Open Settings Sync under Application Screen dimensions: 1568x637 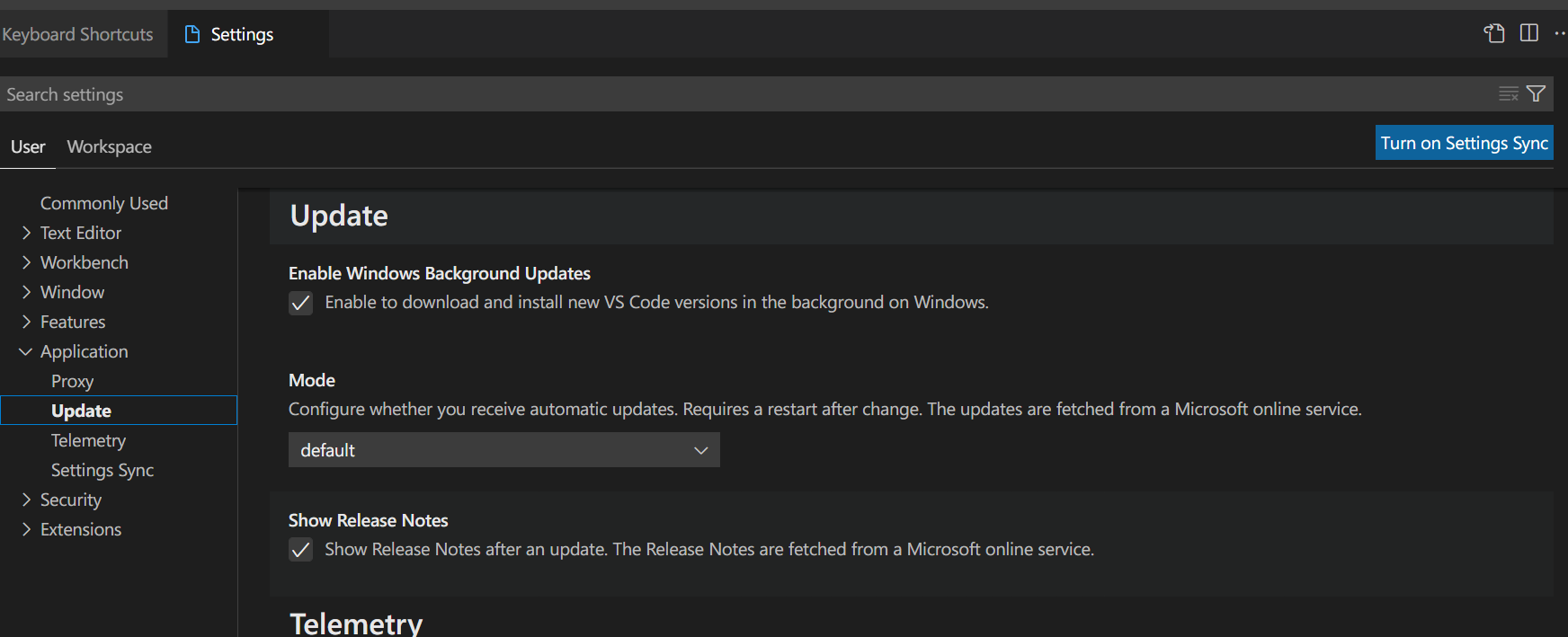click(x=102, y=470)
